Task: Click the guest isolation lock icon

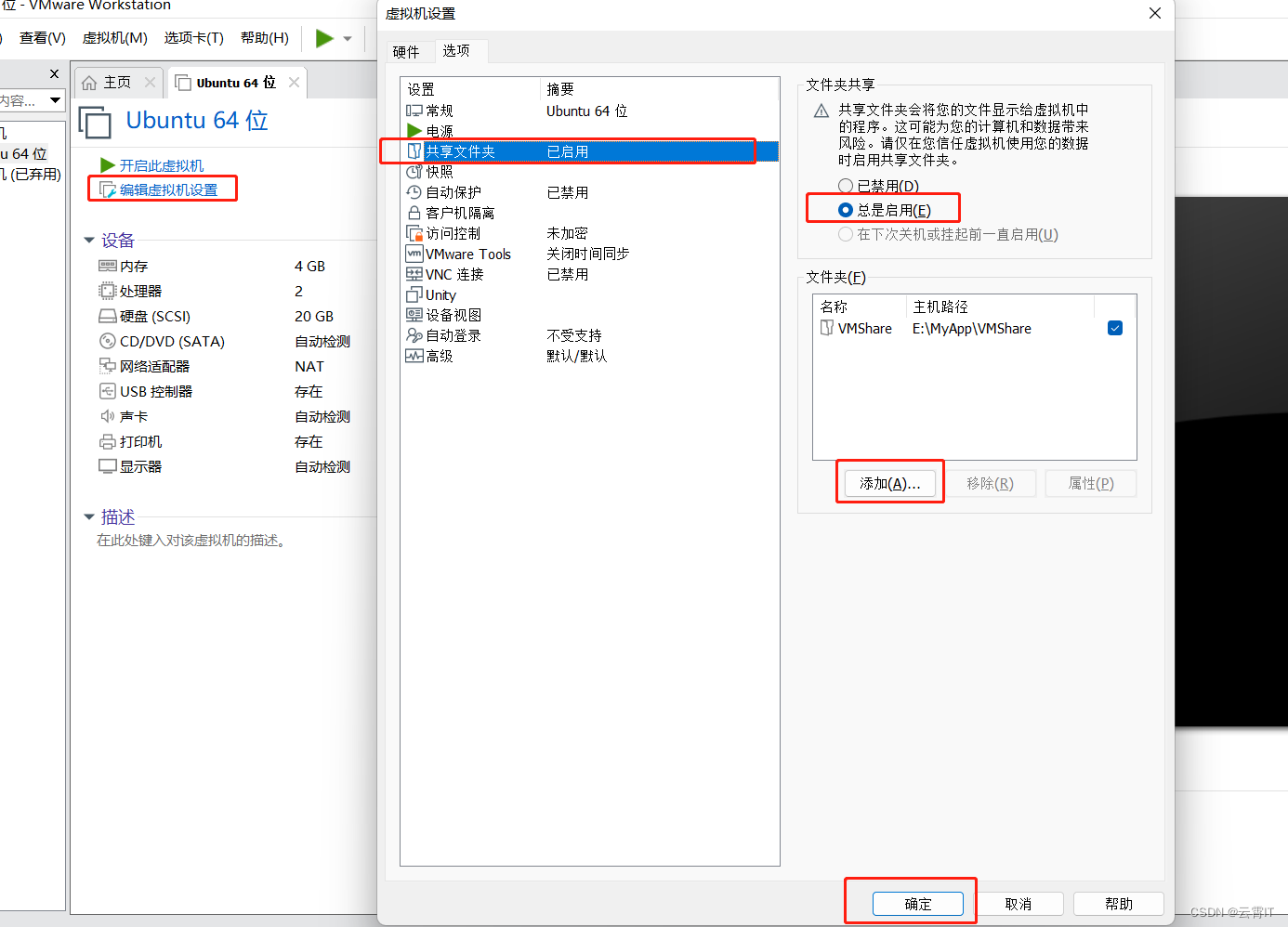Action: coord(414,213)
